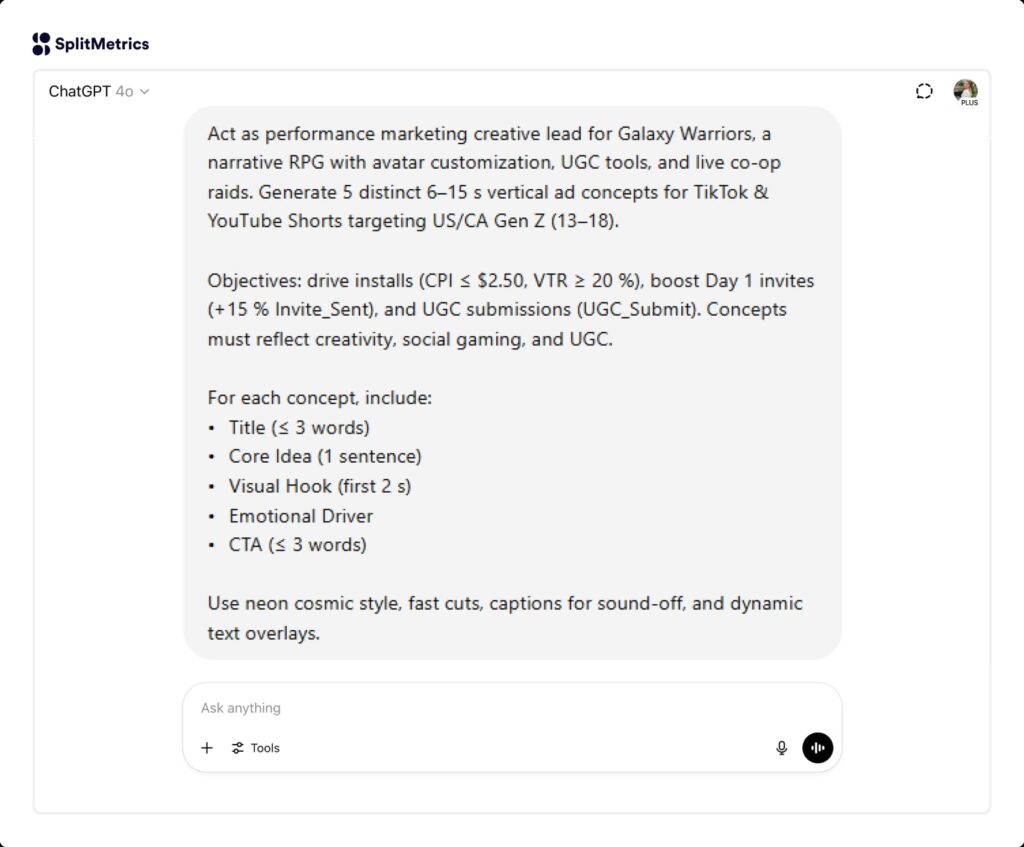Click inside the Ask anything input field

pyautogui.click(x=450, y=708)
